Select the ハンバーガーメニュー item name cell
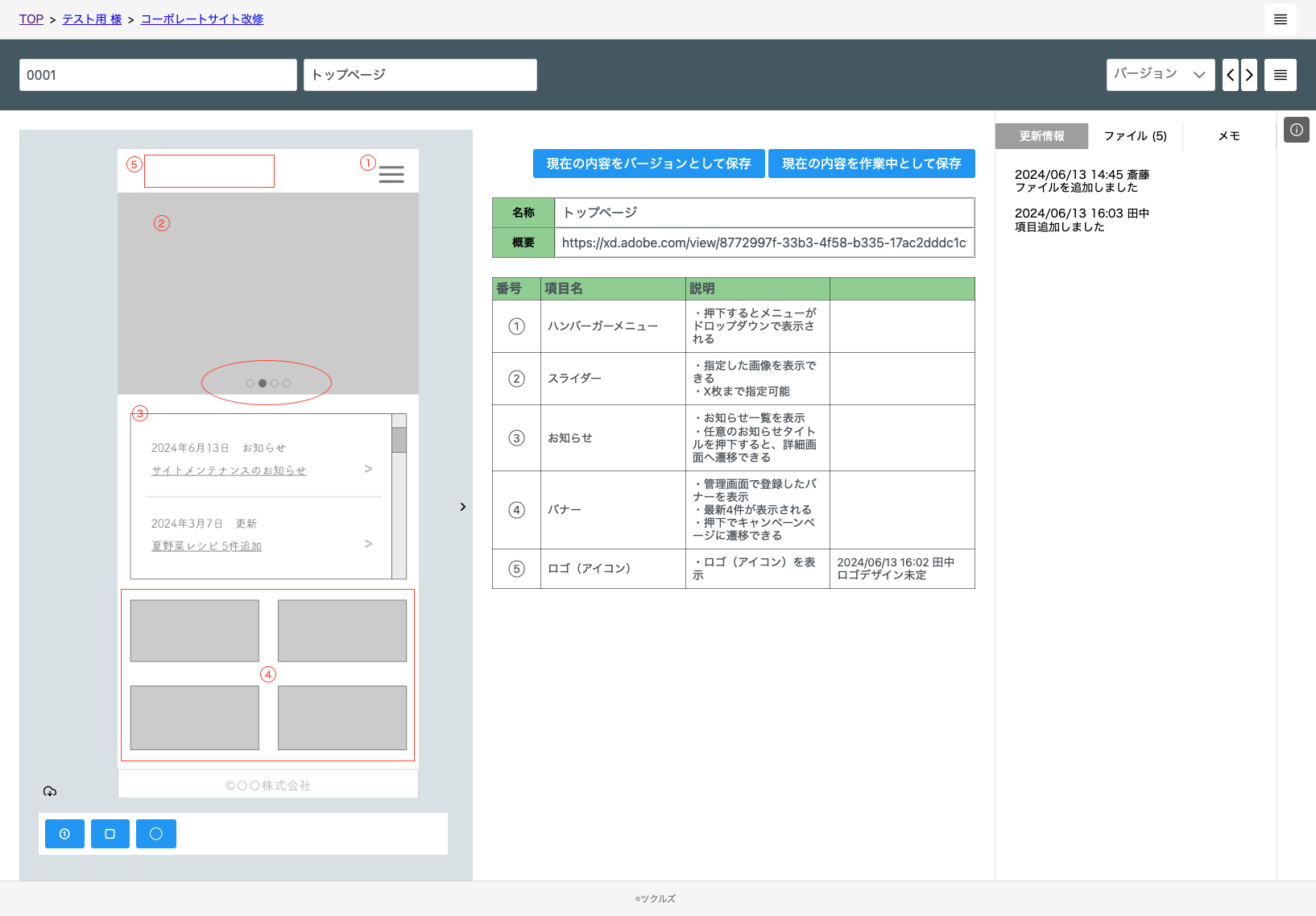Screen dimensions: 1316x916 [613, 326]
